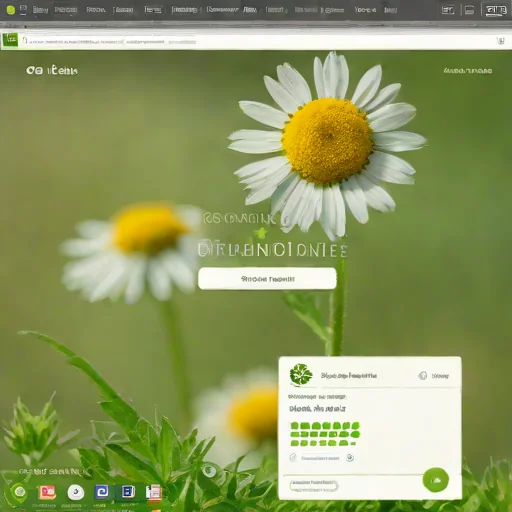Click the first green square in the card's grid
512x512 pixels.
(x=294, y=426)
